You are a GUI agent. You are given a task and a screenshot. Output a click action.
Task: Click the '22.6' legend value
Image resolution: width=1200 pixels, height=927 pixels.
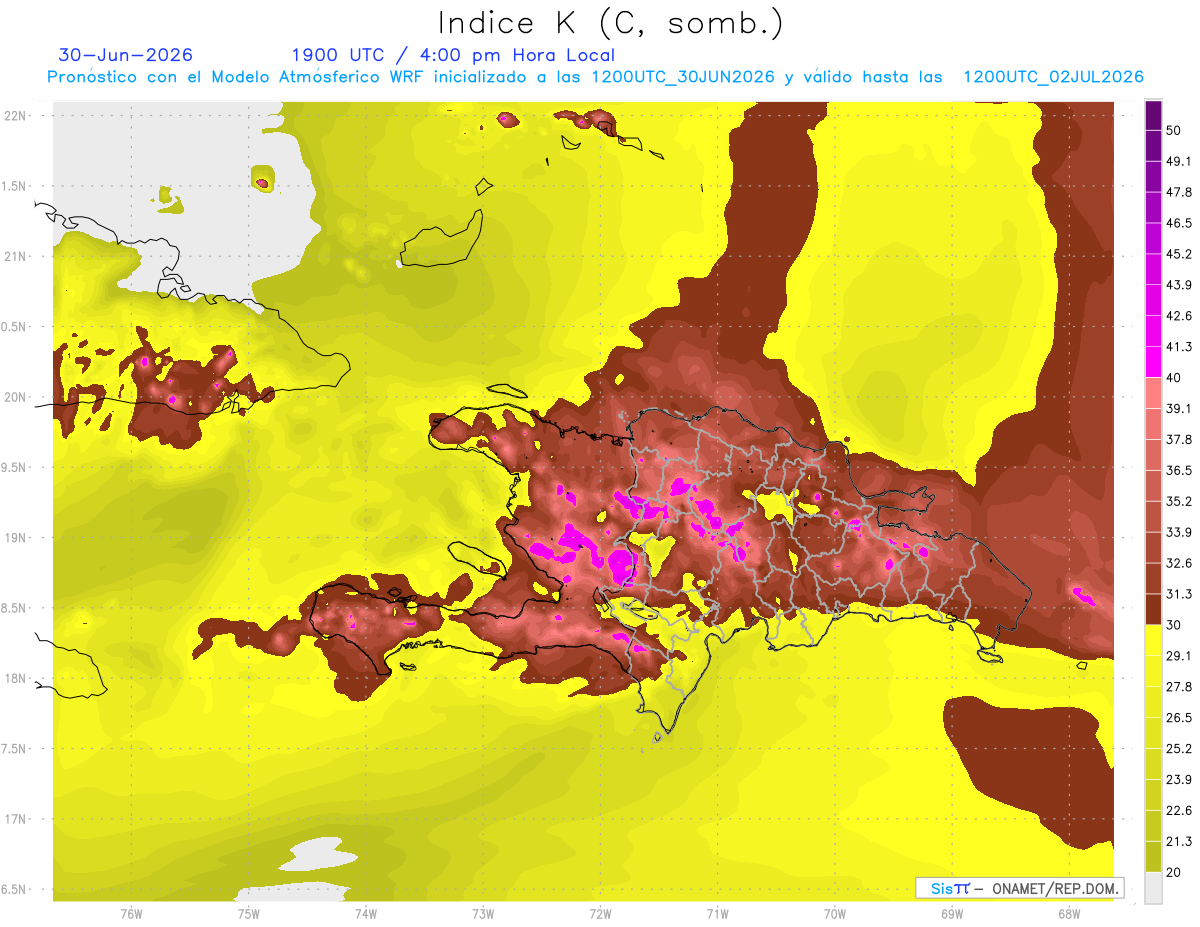[x=1179, y=811]
